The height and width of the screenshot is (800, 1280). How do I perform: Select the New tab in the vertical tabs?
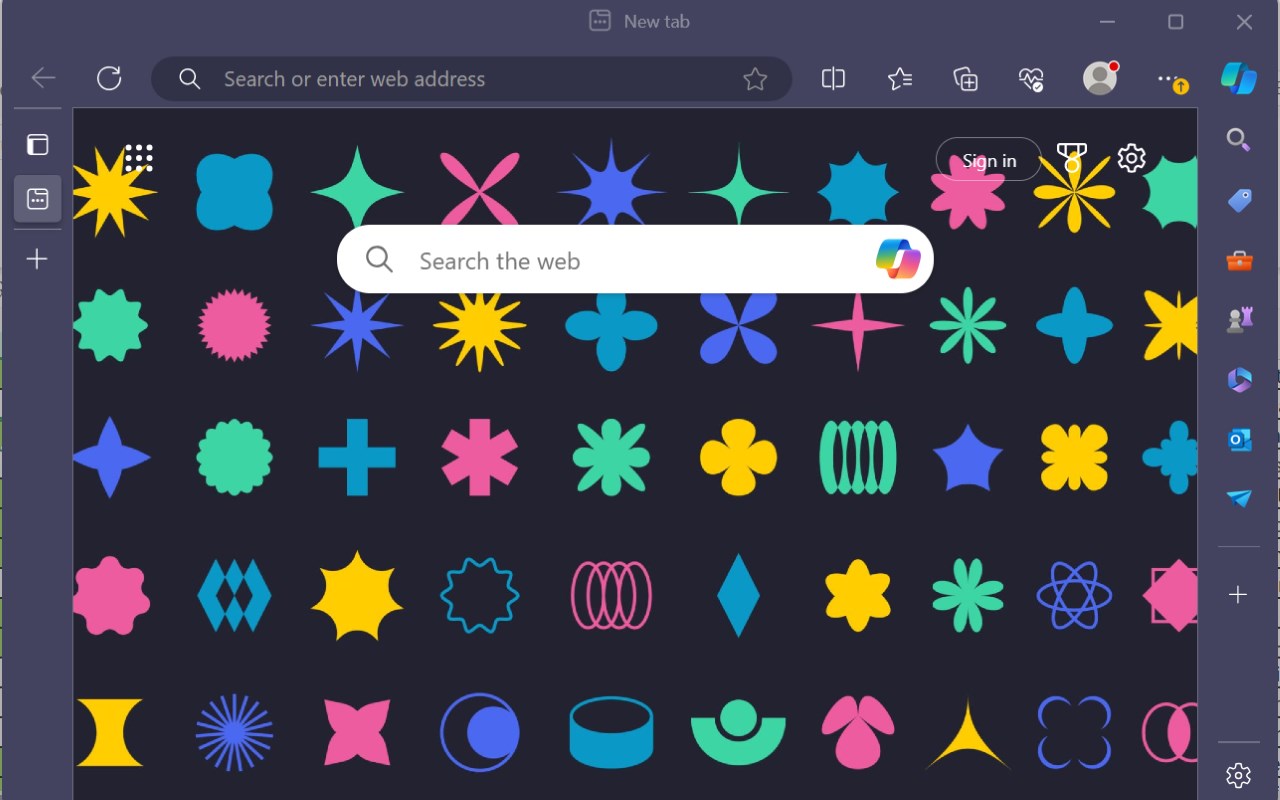point(38,198)
